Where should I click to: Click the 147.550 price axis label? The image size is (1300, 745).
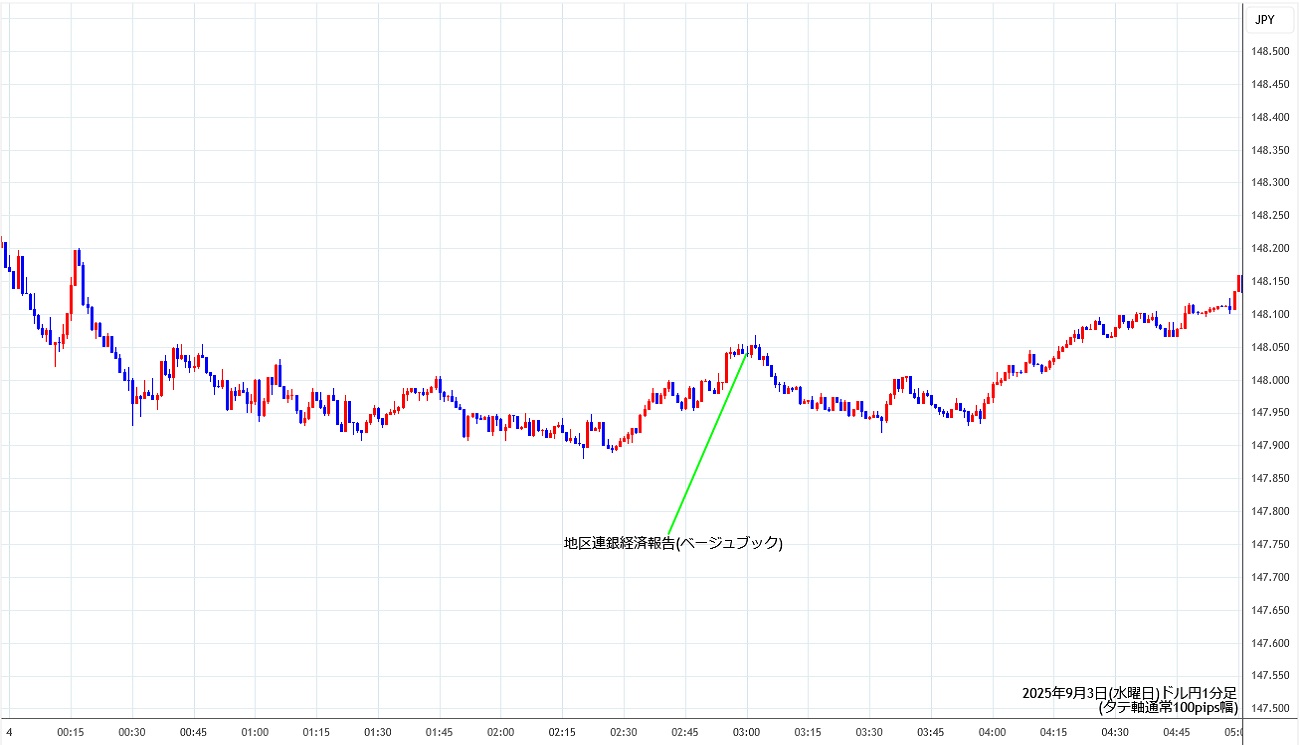(x=1270, y=676)
